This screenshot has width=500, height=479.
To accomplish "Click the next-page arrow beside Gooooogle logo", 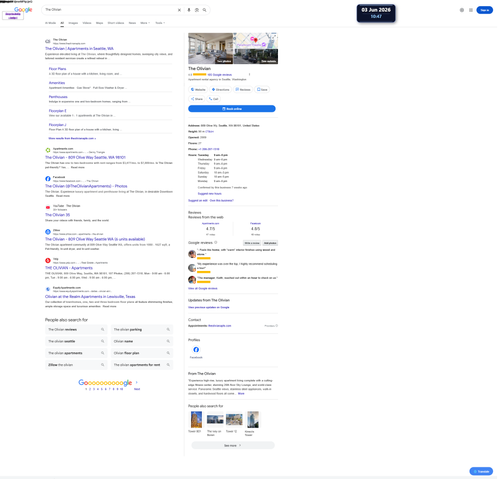I will [137, 382].
